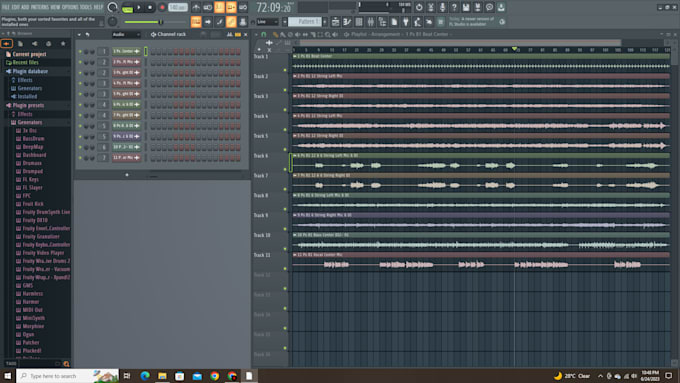The height and width of the screenshot is (383, 680).
Task: Click the red Record button
Action: [162, 7]
